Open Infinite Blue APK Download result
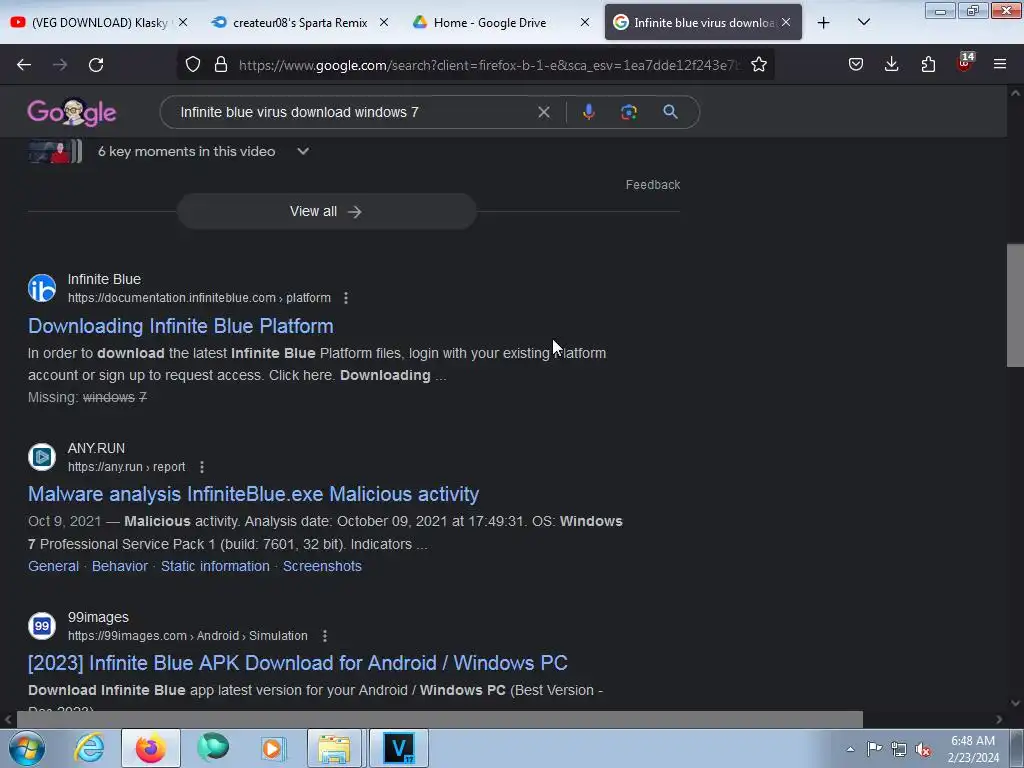The height and width of the screenshot is (768, 1024). 297,663
